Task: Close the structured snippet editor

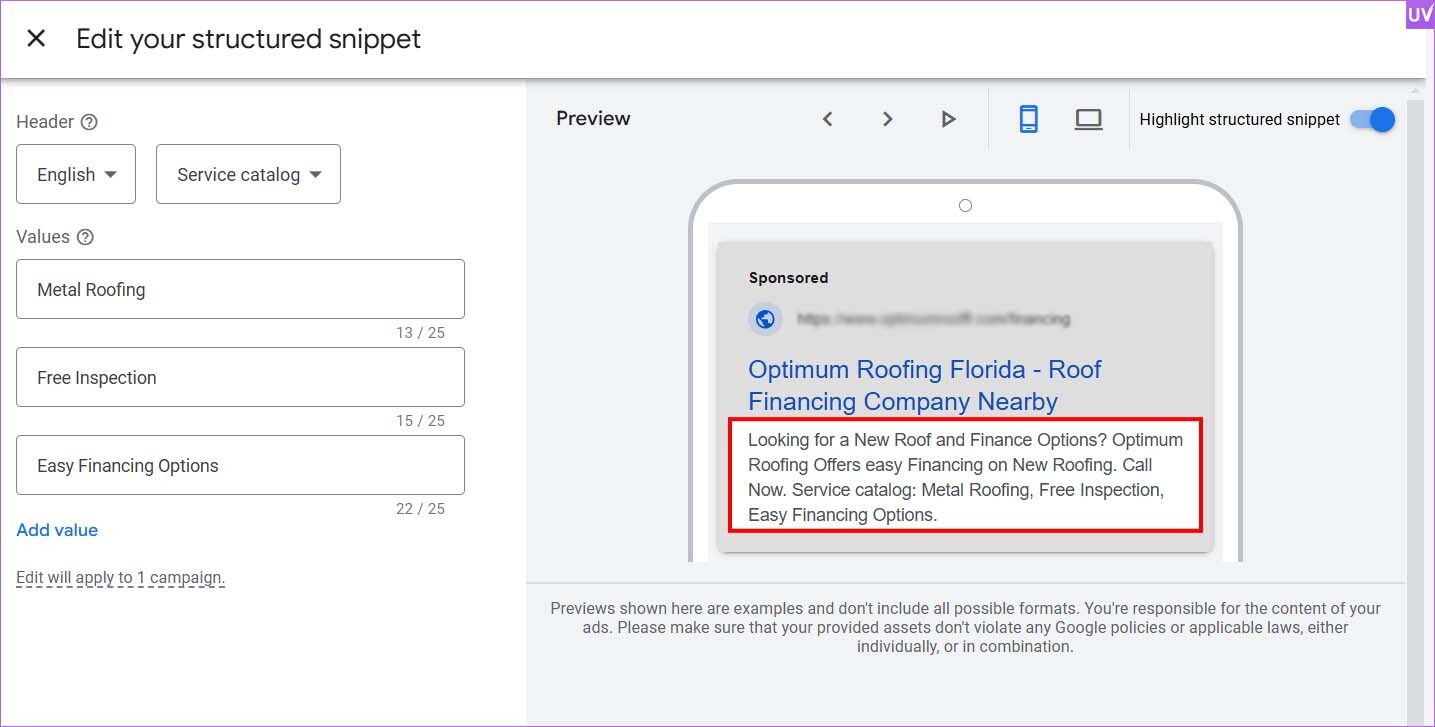Action: pyautogui.click(x=36, y=39)
